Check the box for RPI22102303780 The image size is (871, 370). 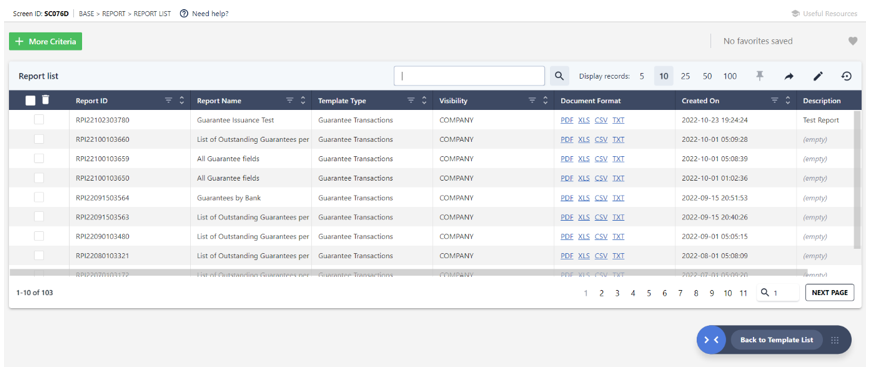(39, 119)
